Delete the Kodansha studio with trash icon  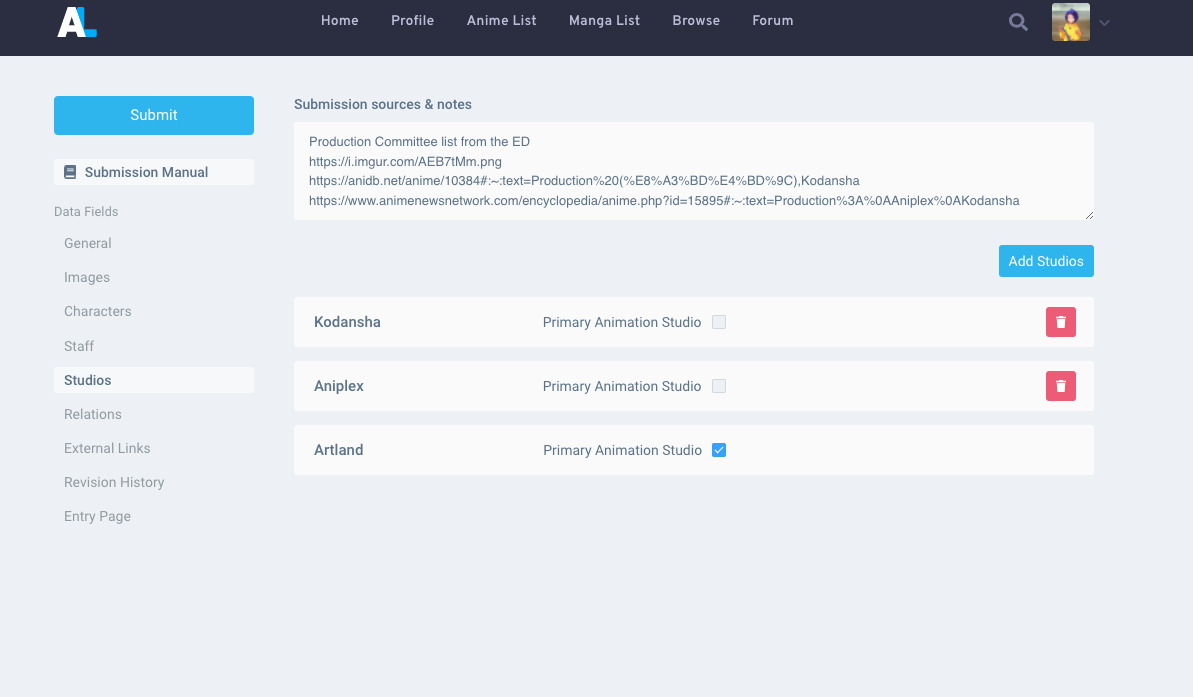point(1060,322)
